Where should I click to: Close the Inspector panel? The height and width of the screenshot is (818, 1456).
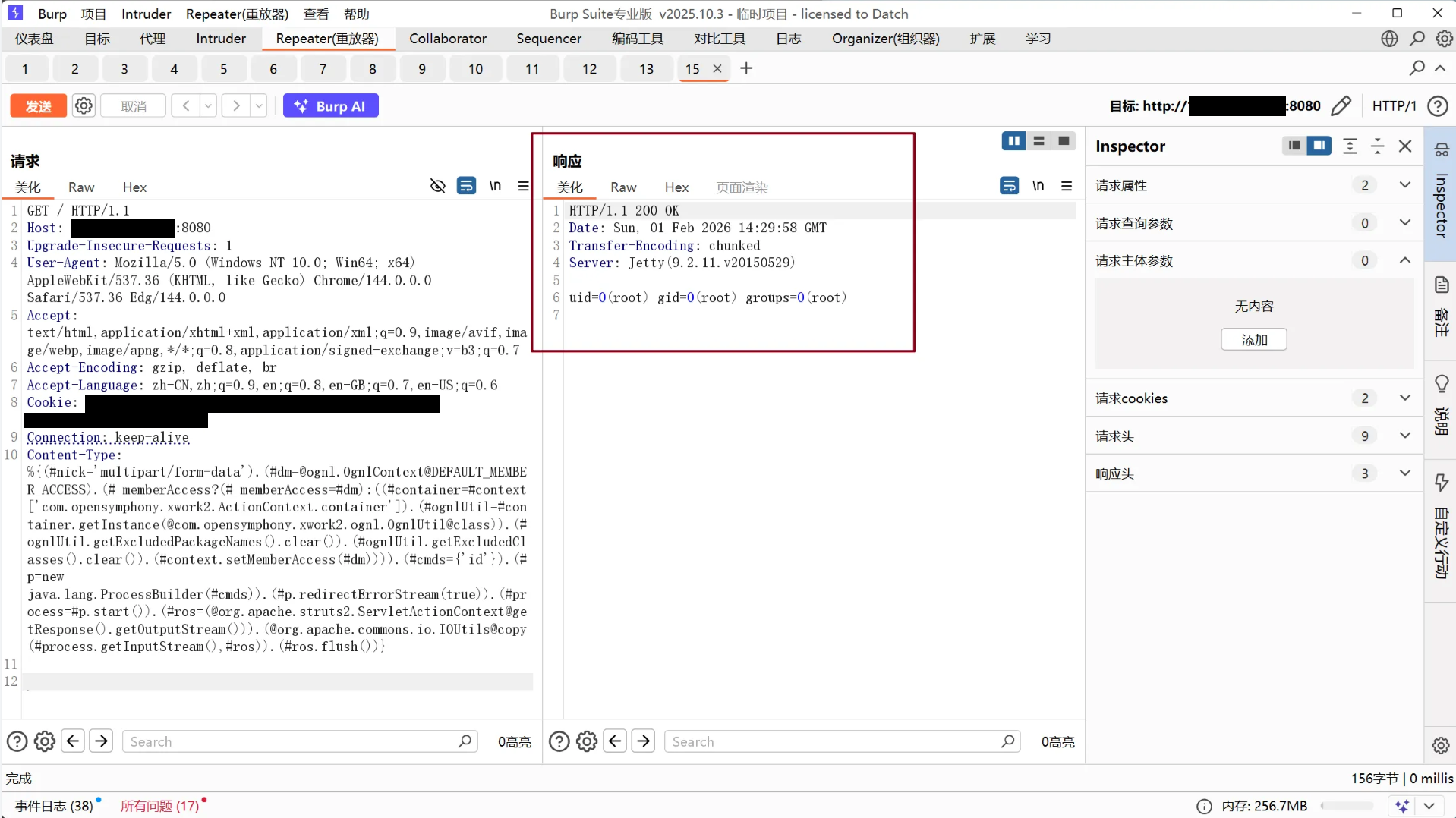click(1405, 146)
